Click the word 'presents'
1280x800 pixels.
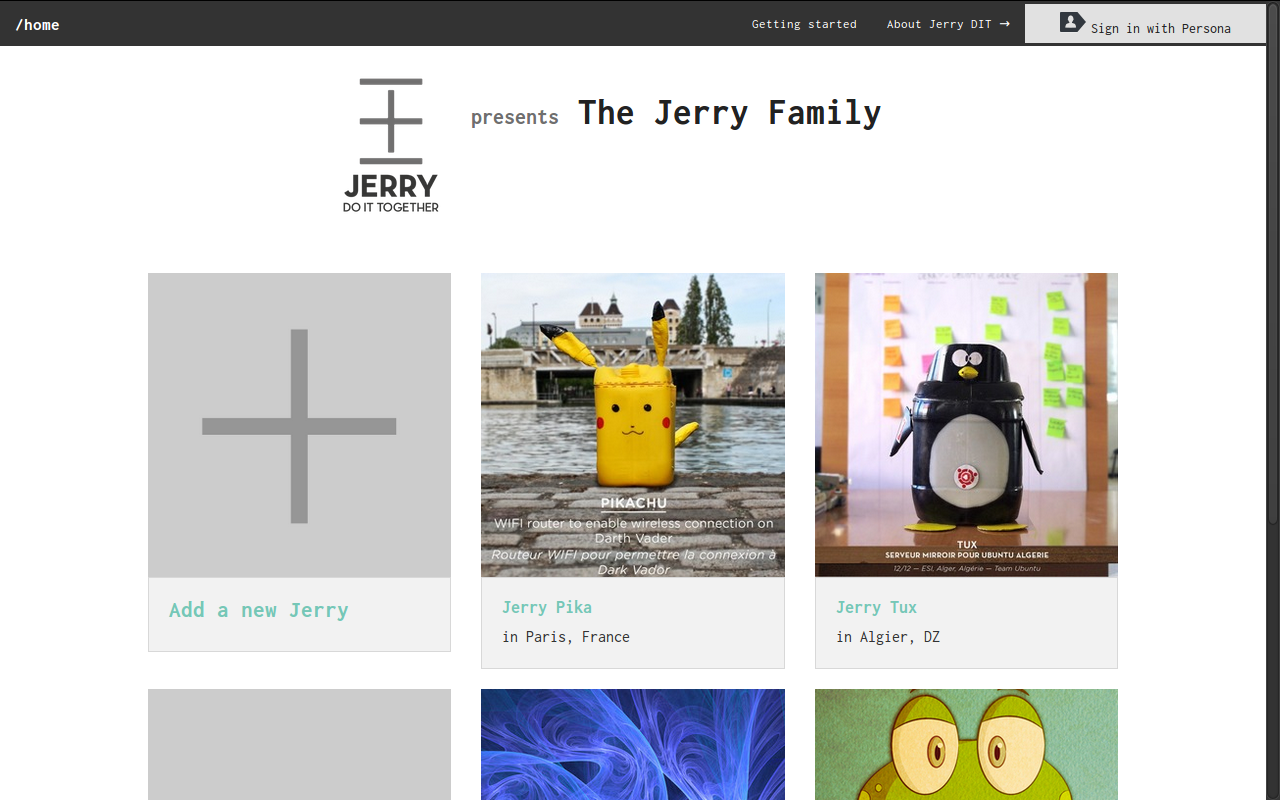click(515, 117)
